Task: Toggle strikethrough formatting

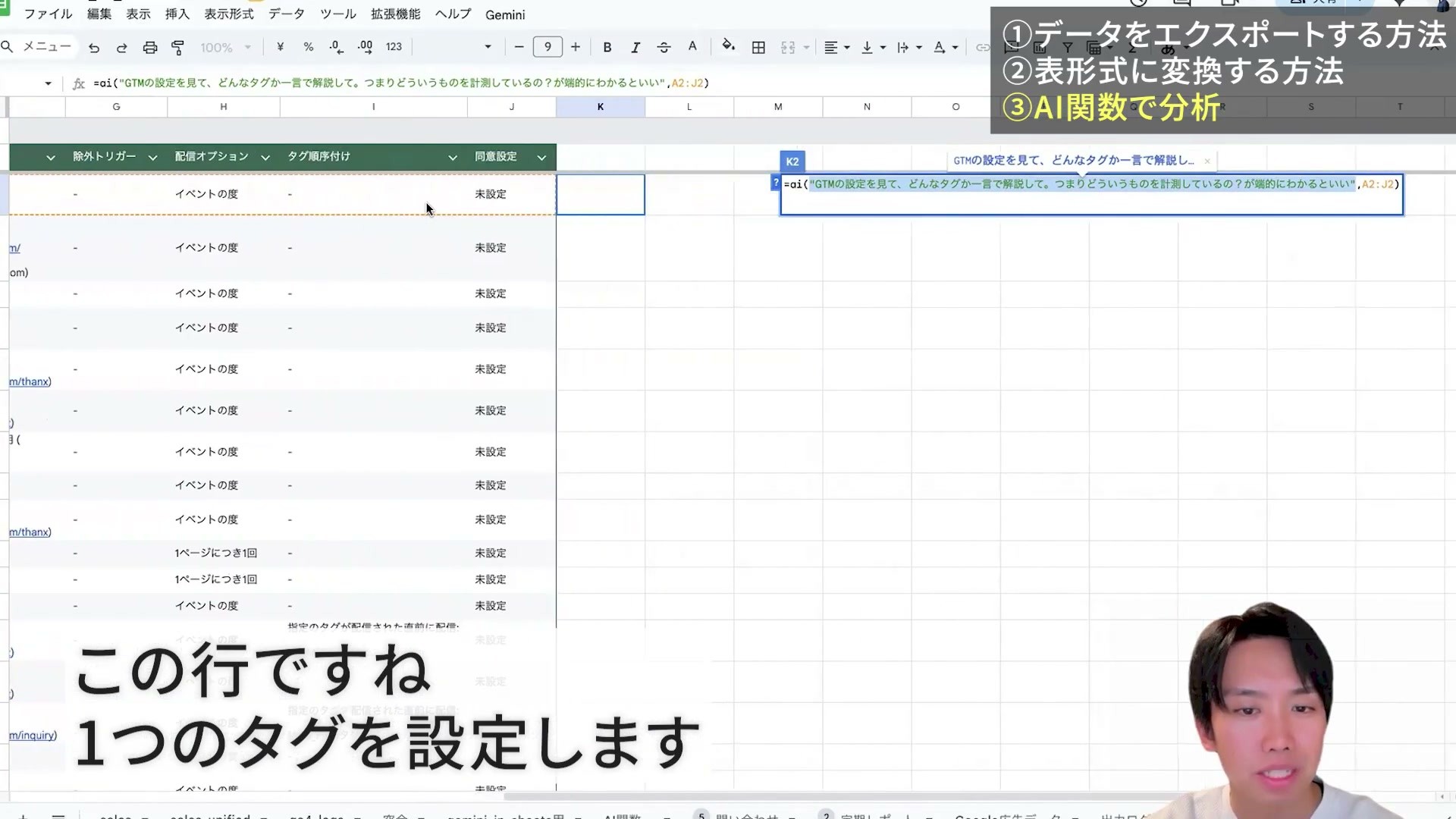Action: tap(664, 47)
